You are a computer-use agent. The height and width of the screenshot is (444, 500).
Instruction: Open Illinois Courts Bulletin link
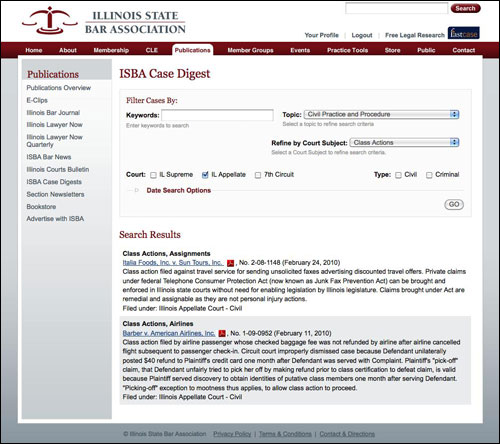(58, 169)
